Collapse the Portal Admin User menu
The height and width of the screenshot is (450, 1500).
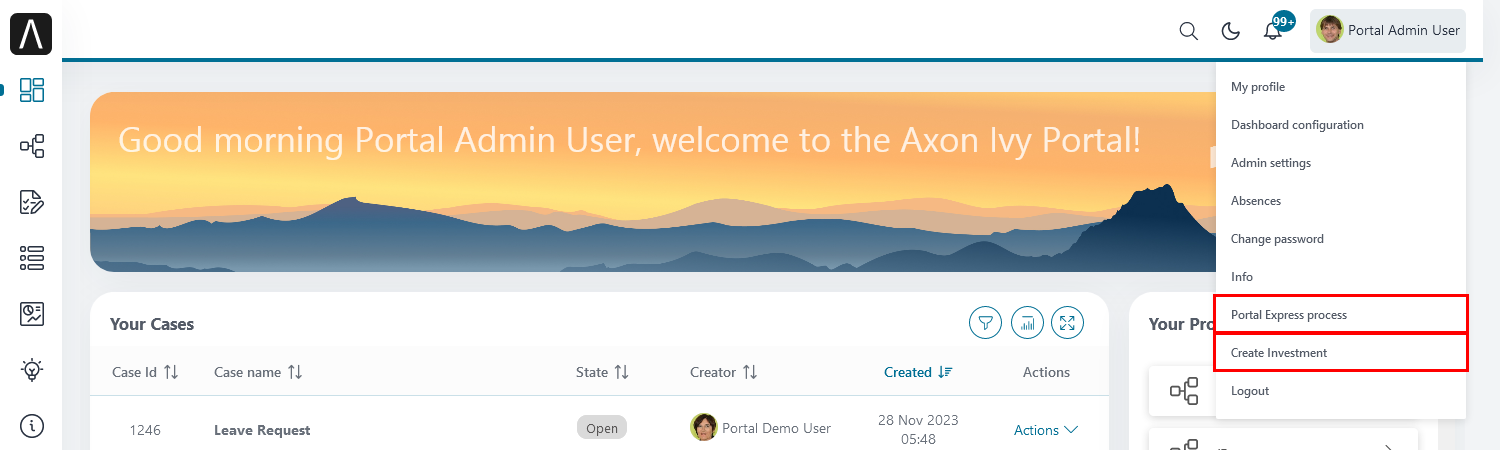(x=1387, y=31)
